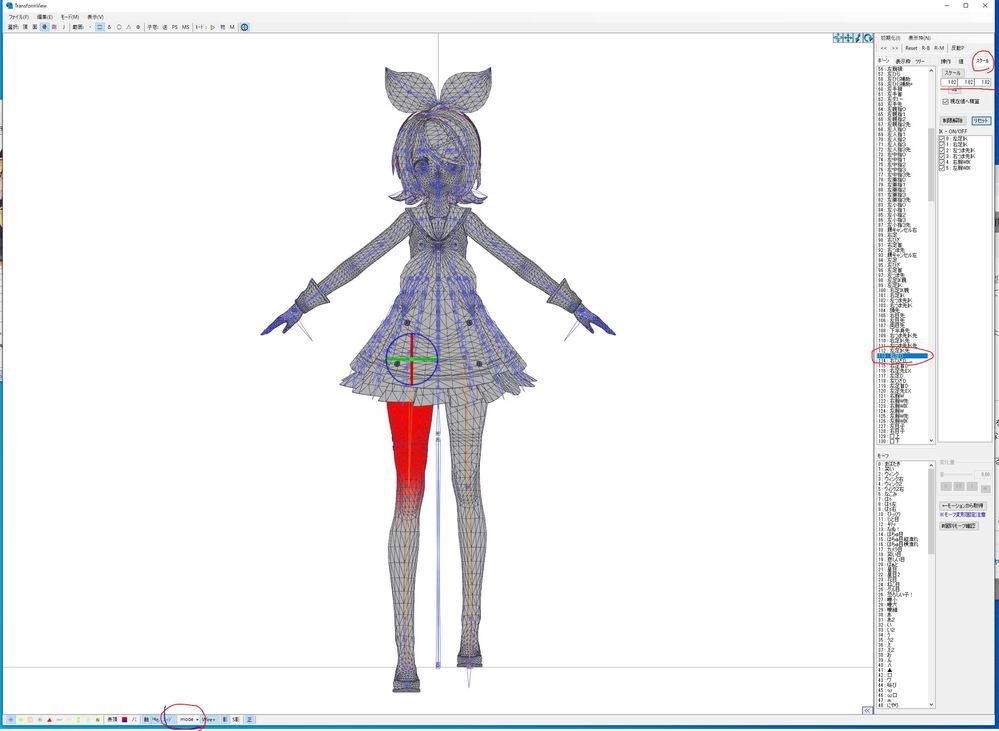Switch to the 値 tab
The width and height of the screenshot is (999, 731).
coord(961,62)
